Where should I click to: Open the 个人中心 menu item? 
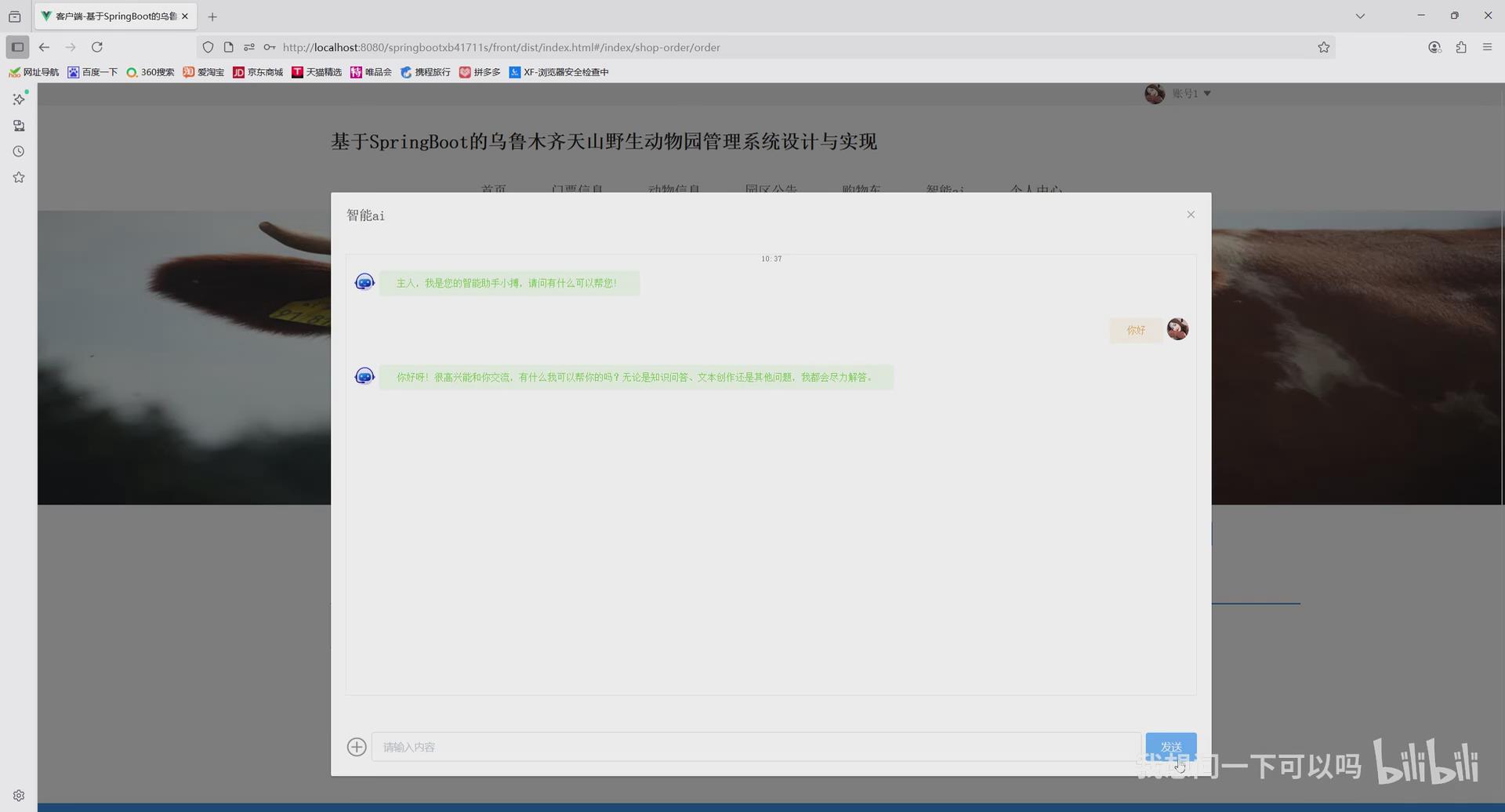click(x=1036, y=189)
